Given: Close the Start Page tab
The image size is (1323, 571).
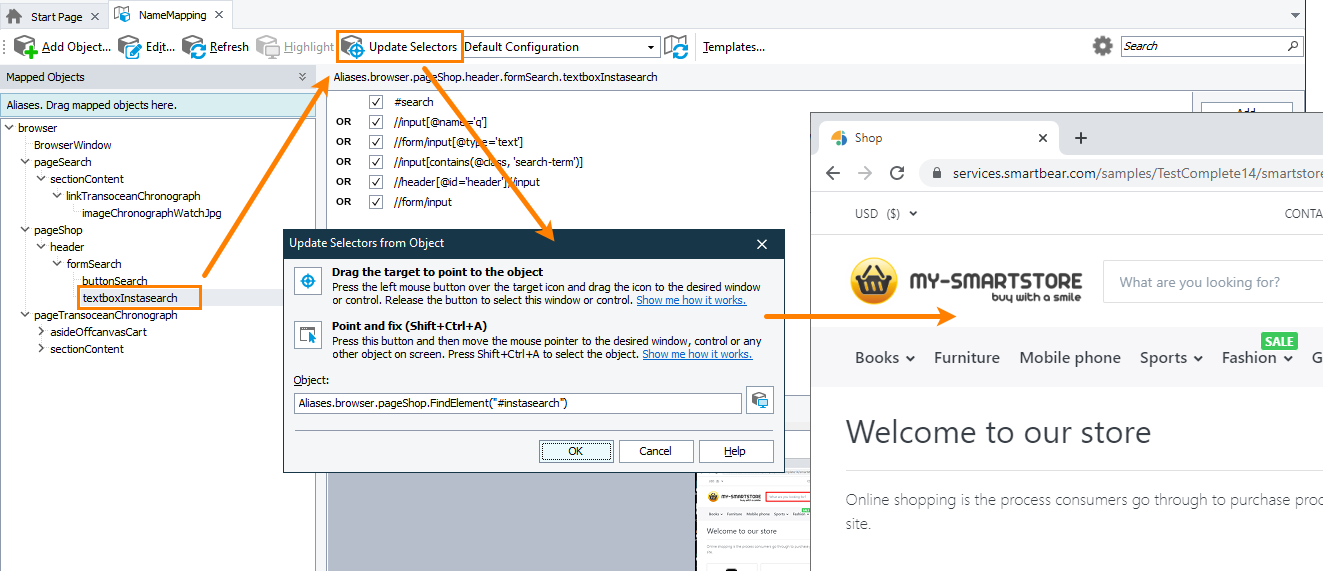Looking at the screenshot, I should [95, 16].
